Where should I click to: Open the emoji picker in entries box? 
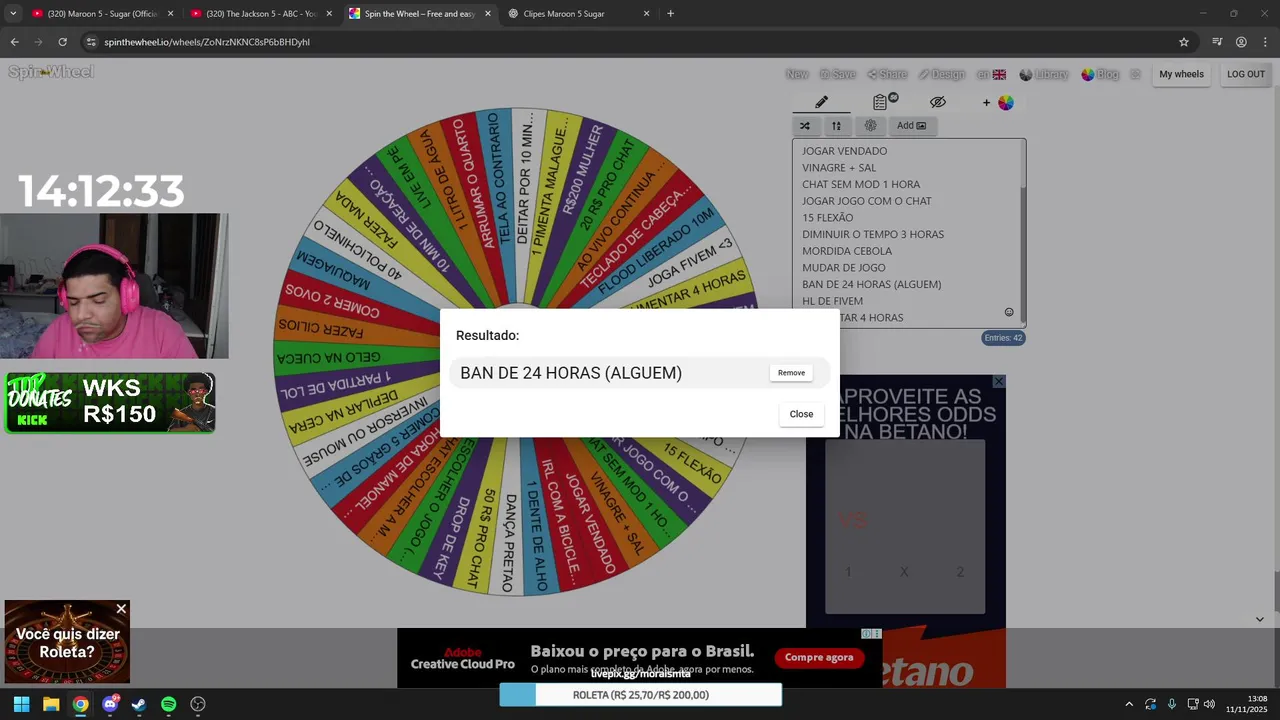[1009, 312]
